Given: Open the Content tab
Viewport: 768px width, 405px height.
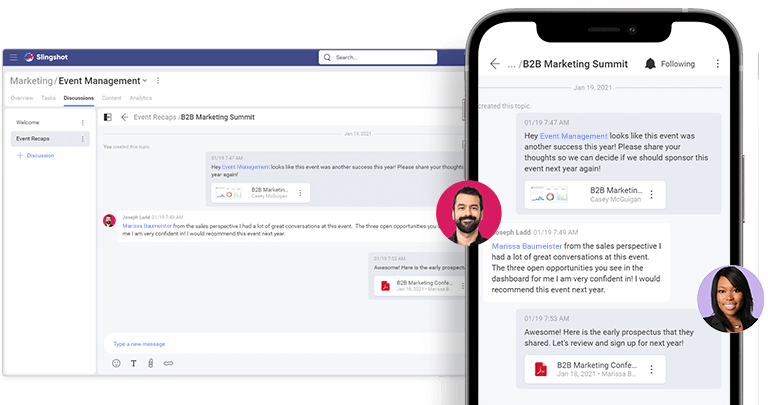Looking at the screenshot, I should [x=112, y=98].
